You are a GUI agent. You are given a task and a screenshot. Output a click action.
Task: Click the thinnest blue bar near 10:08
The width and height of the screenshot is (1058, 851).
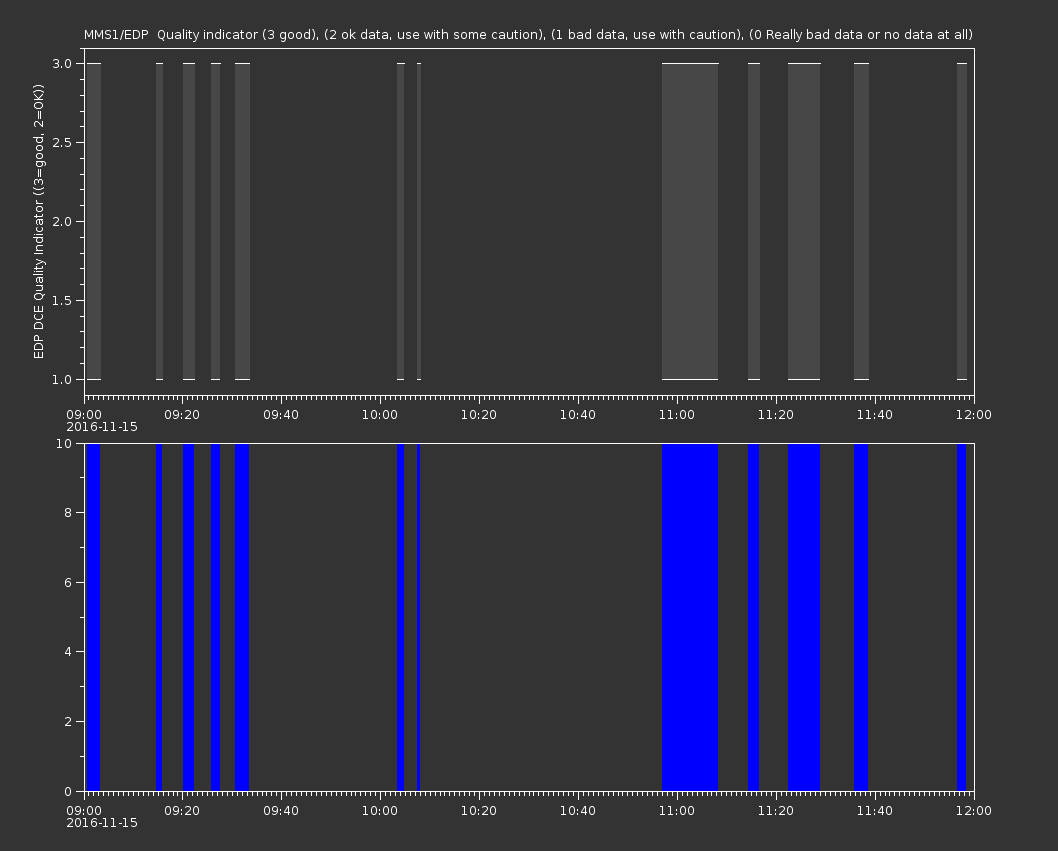pos(418,617)
